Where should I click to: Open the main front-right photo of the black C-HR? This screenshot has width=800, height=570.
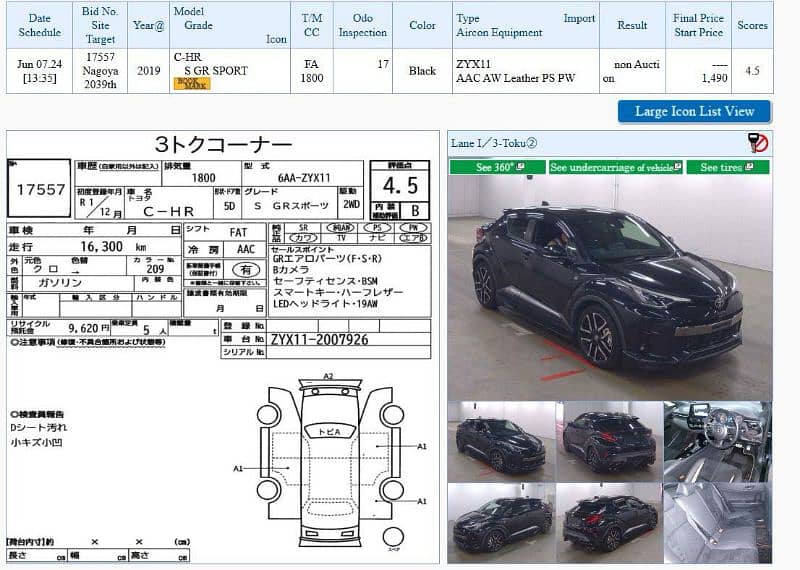click(x=610, y=288)
